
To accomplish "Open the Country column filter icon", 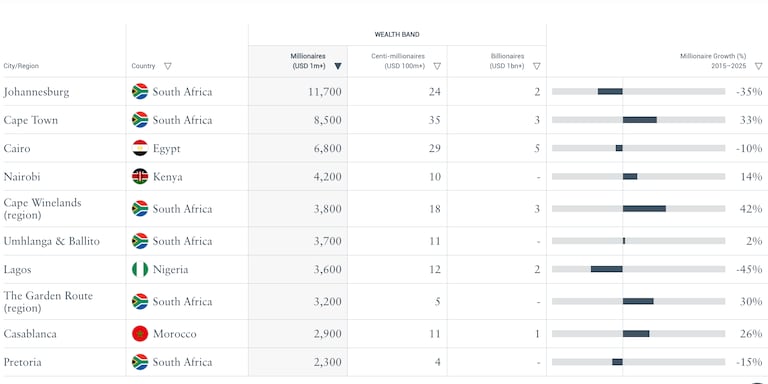I will [x=168, y=66].
